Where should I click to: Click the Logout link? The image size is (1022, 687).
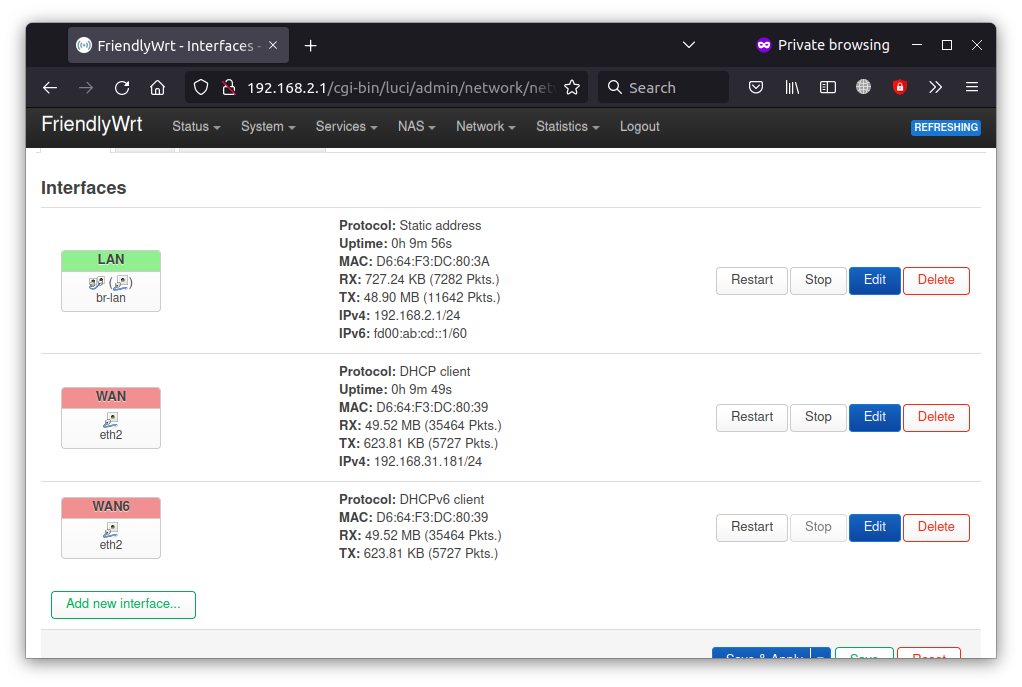tap(639, 126)
